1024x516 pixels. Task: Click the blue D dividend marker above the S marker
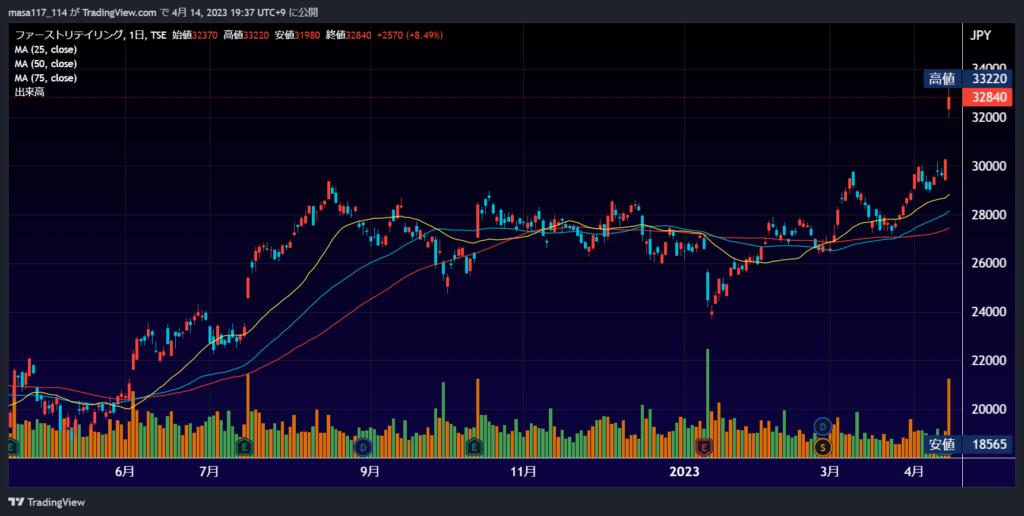[x=823, y=427]
